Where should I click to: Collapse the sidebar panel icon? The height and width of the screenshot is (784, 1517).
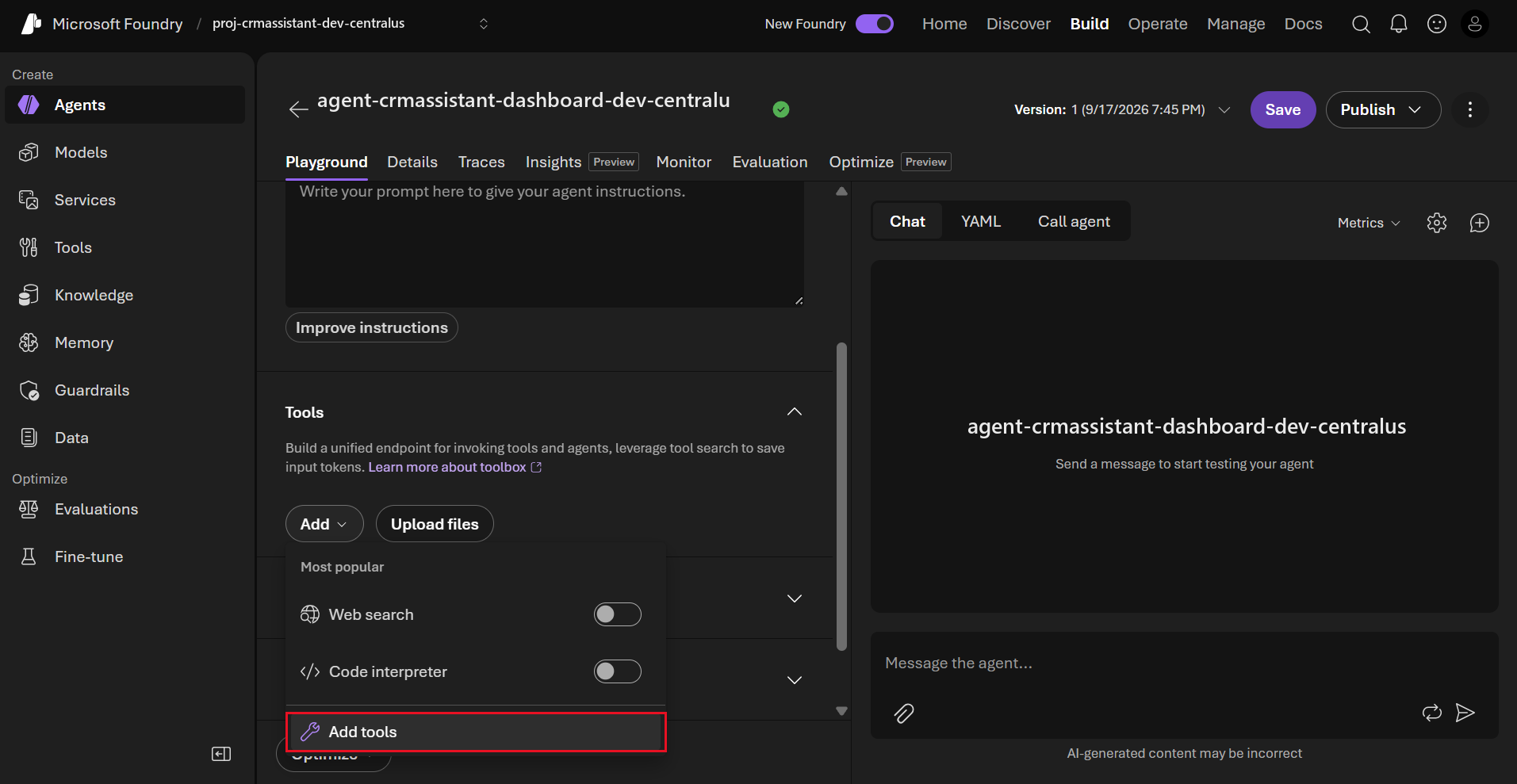pyautogui.click(x=221, y=754)
